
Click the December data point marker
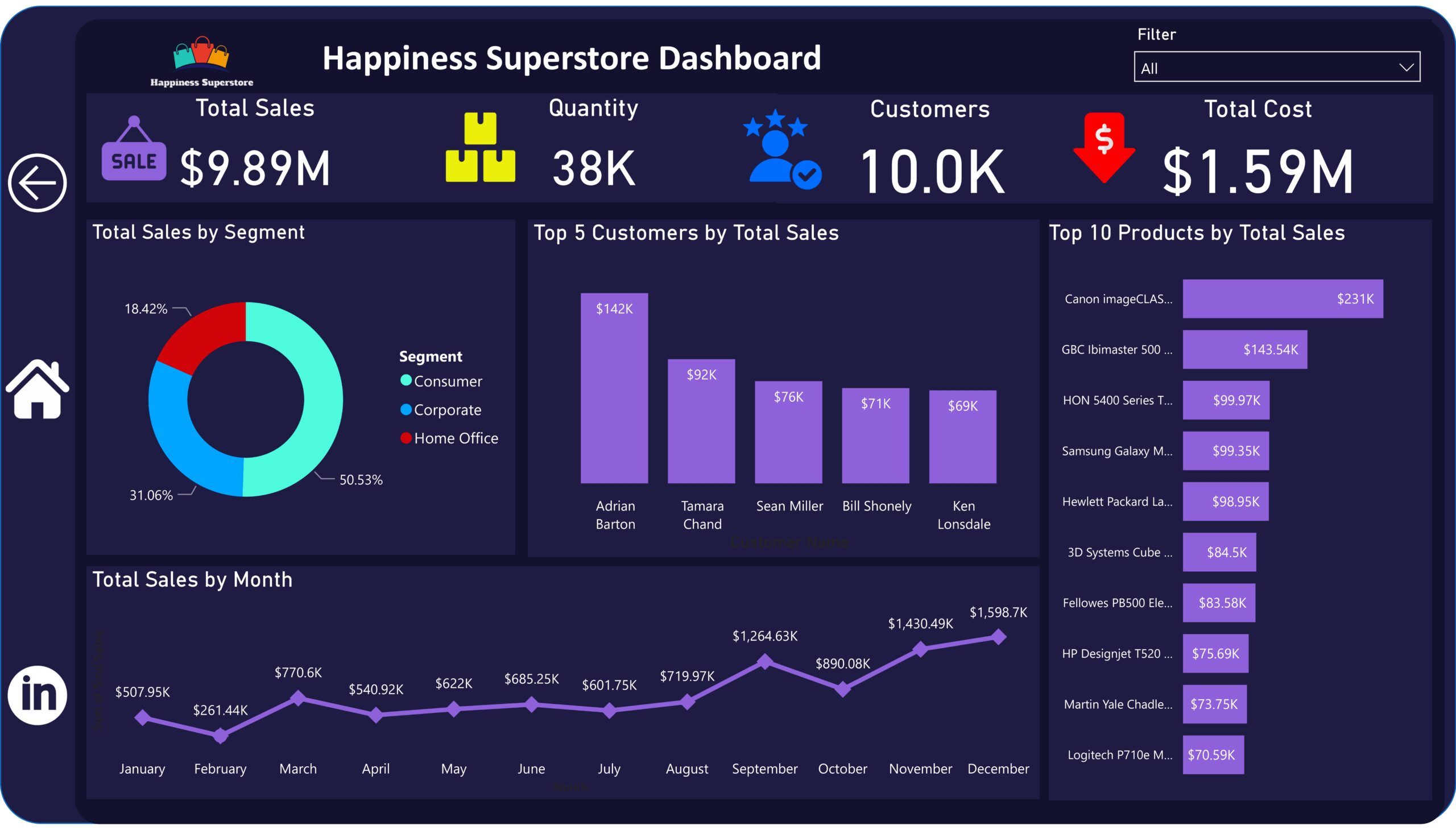point(999,637)
